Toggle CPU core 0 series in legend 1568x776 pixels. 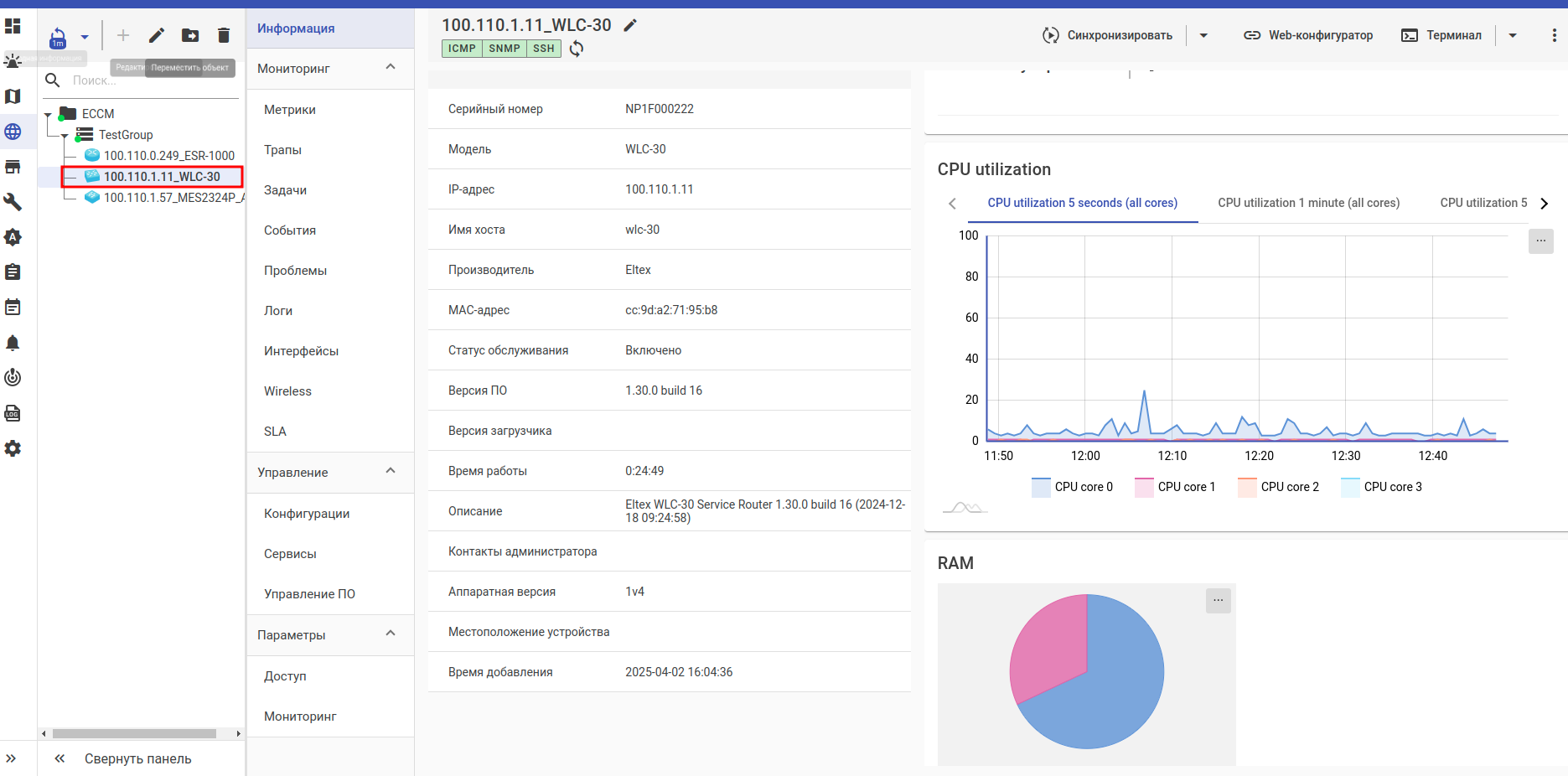(x=1073, y=487)
